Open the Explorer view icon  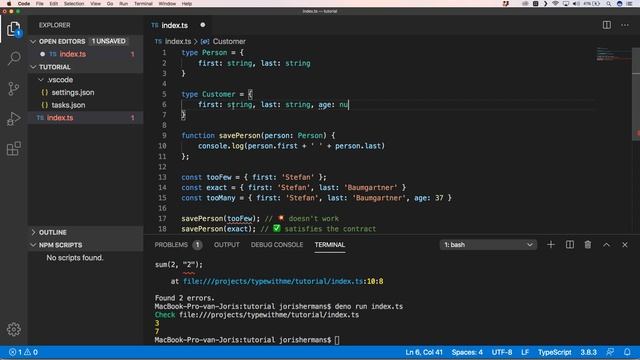coord(13,29)
